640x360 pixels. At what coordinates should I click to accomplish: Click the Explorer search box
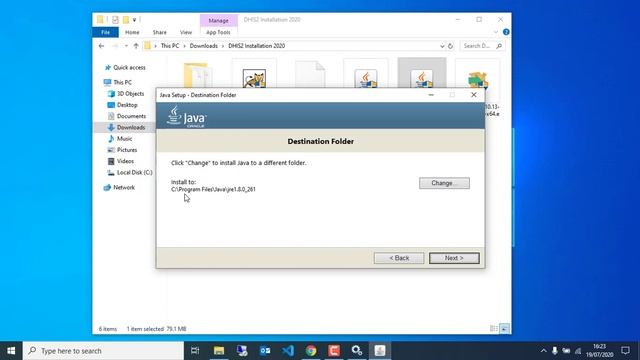(482, 46)
